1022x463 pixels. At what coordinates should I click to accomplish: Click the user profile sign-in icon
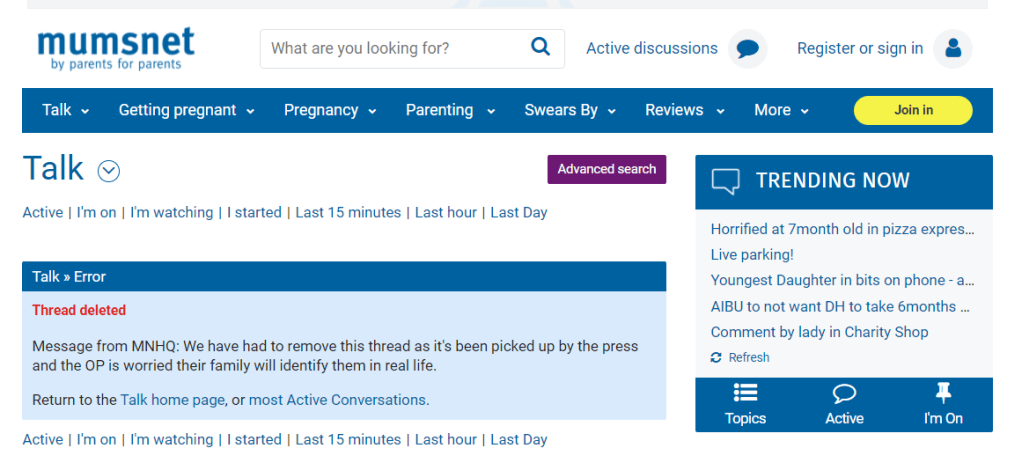coord(952,48)
